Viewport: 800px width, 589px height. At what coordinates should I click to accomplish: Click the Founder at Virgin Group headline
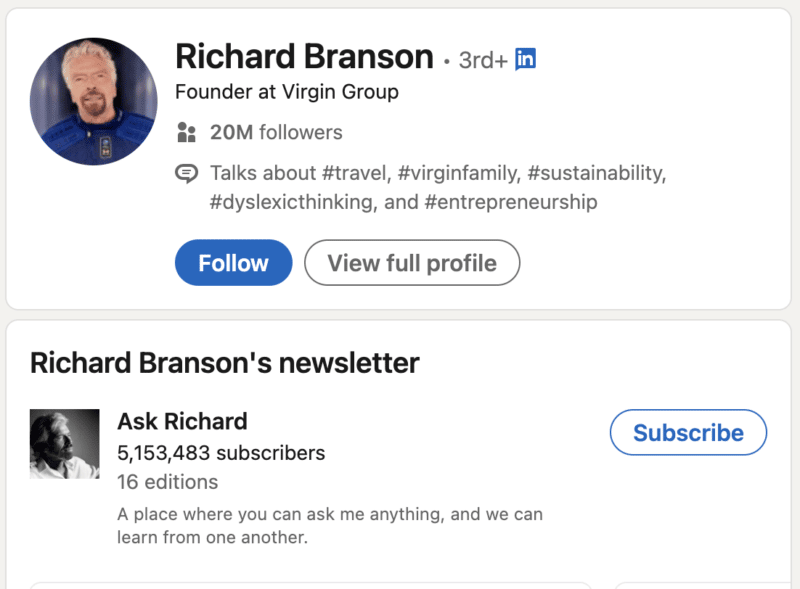285,92
